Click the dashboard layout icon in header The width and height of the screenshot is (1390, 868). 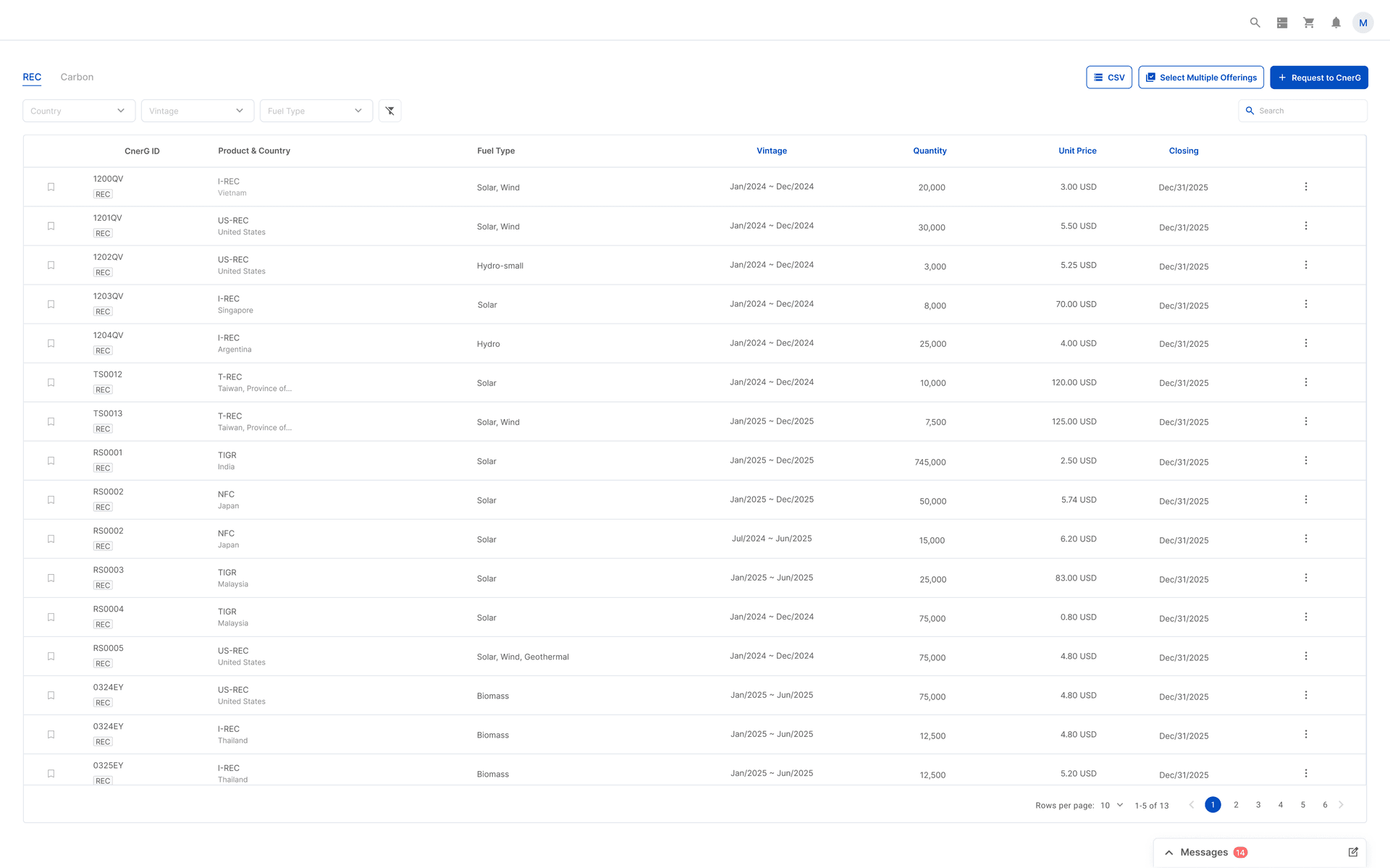(x=1282, y=22)
